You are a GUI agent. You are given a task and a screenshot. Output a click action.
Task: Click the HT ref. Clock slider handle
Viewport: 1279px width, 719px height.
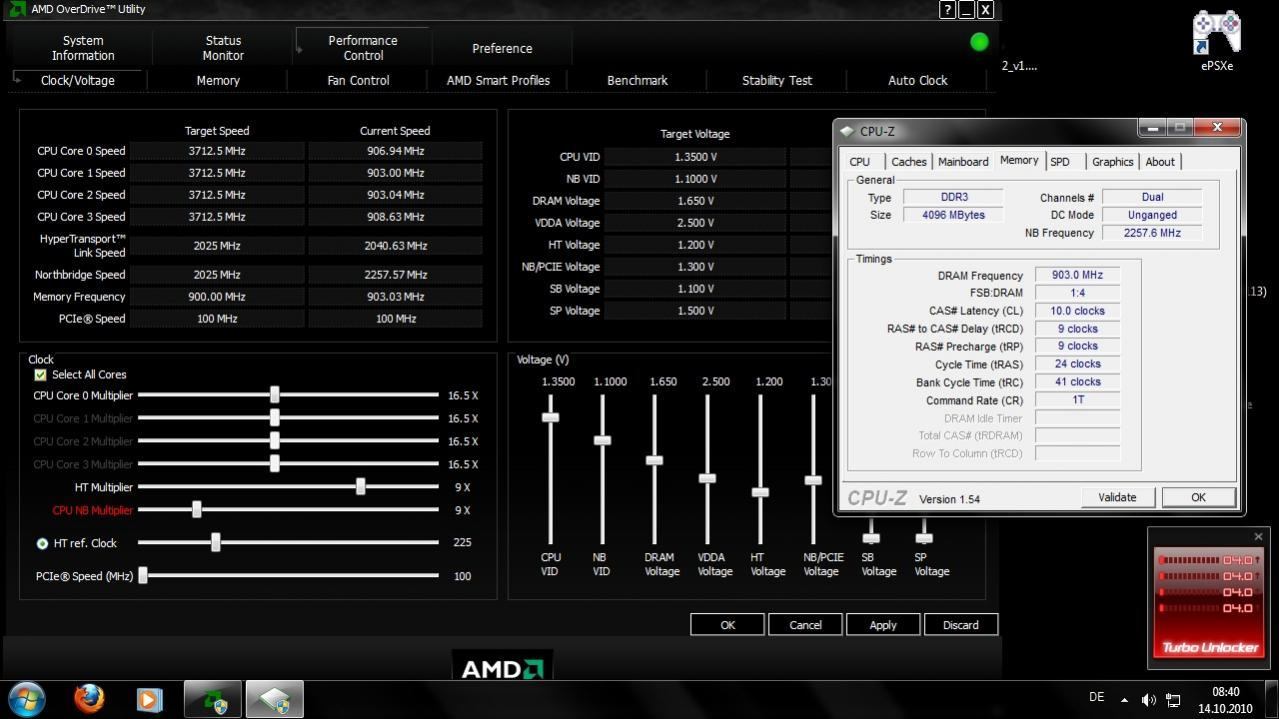215,543
